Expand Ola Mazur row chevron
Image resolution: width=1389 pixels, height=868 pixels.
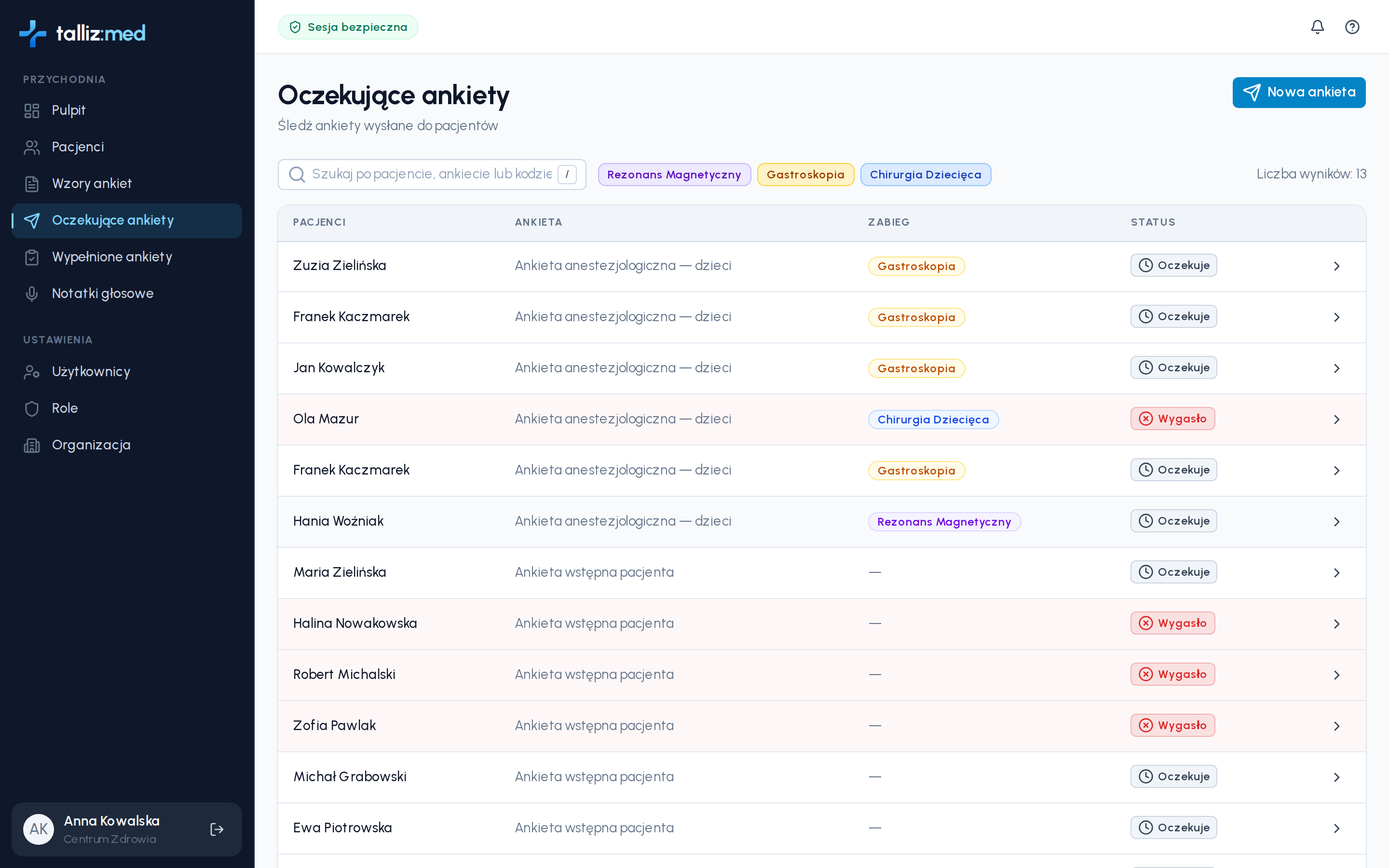(1336, 420)
